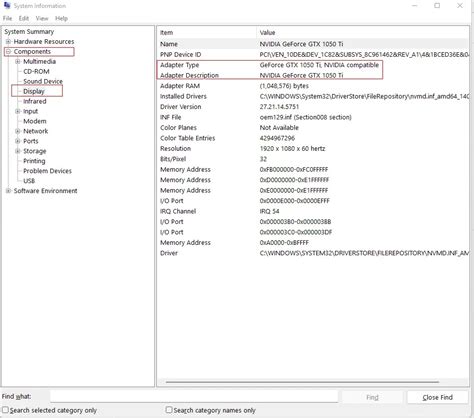Select the Bits/Pixel row
The height and width of the screenshot is (418, 474).
(313, 159)
